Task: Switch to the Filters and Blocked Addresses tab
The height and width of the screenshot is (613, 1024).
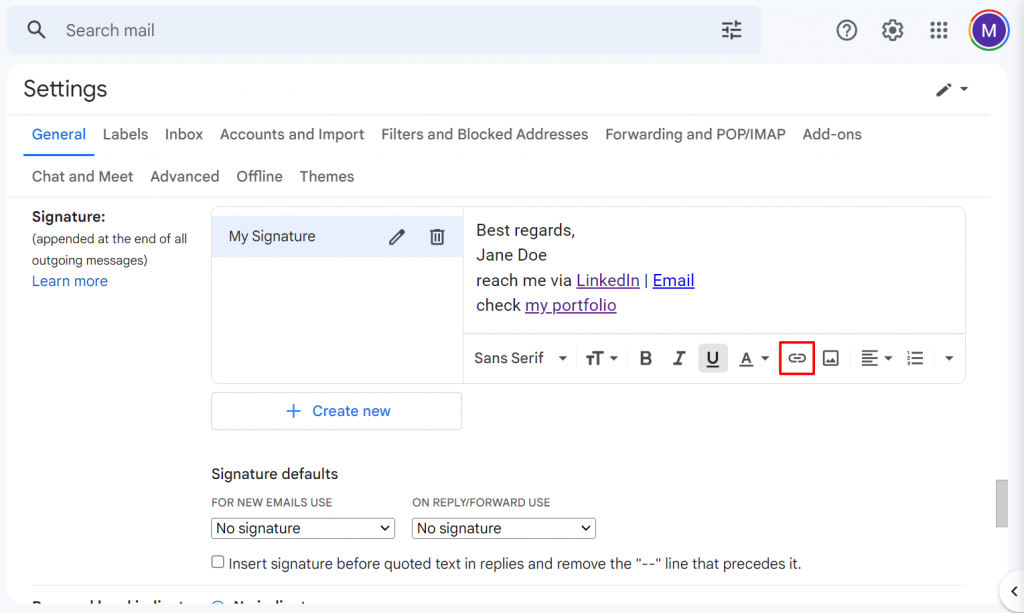Action: point(484,134)
